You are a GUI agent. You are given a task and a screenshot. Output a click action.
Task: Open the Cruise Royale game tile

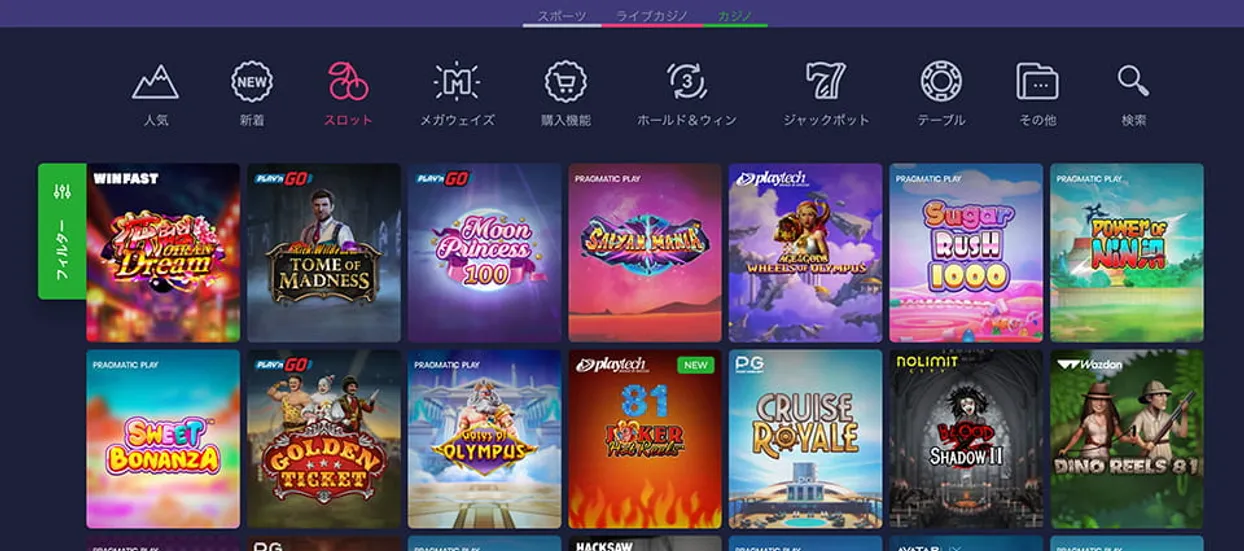[x=806, y=438]
